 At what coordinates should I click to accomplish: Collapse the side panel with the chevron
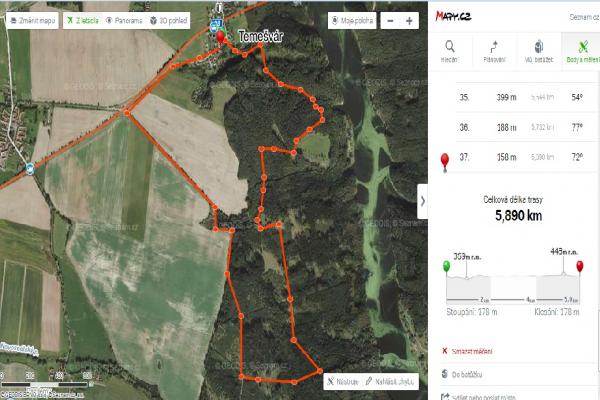pyautogui.click(x=422, y=201)
